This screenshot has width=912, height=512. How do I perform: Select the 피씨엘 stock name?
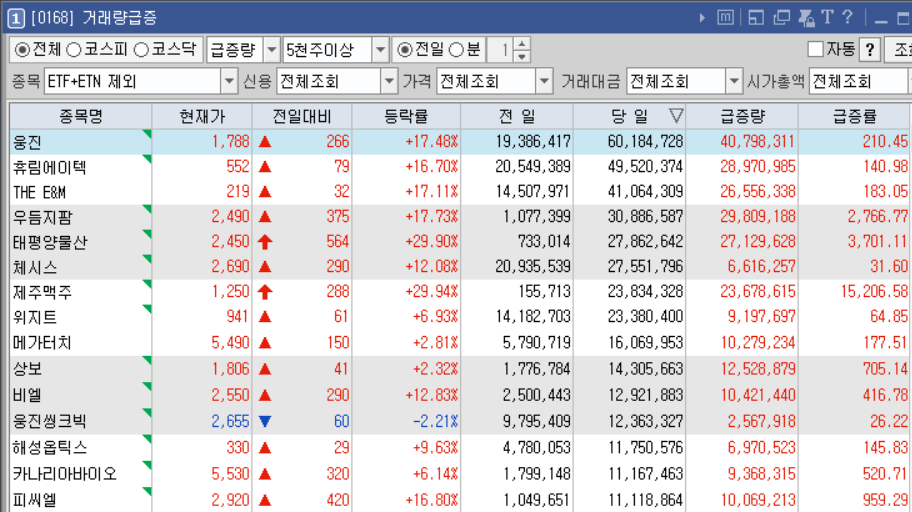pos(34,500)
